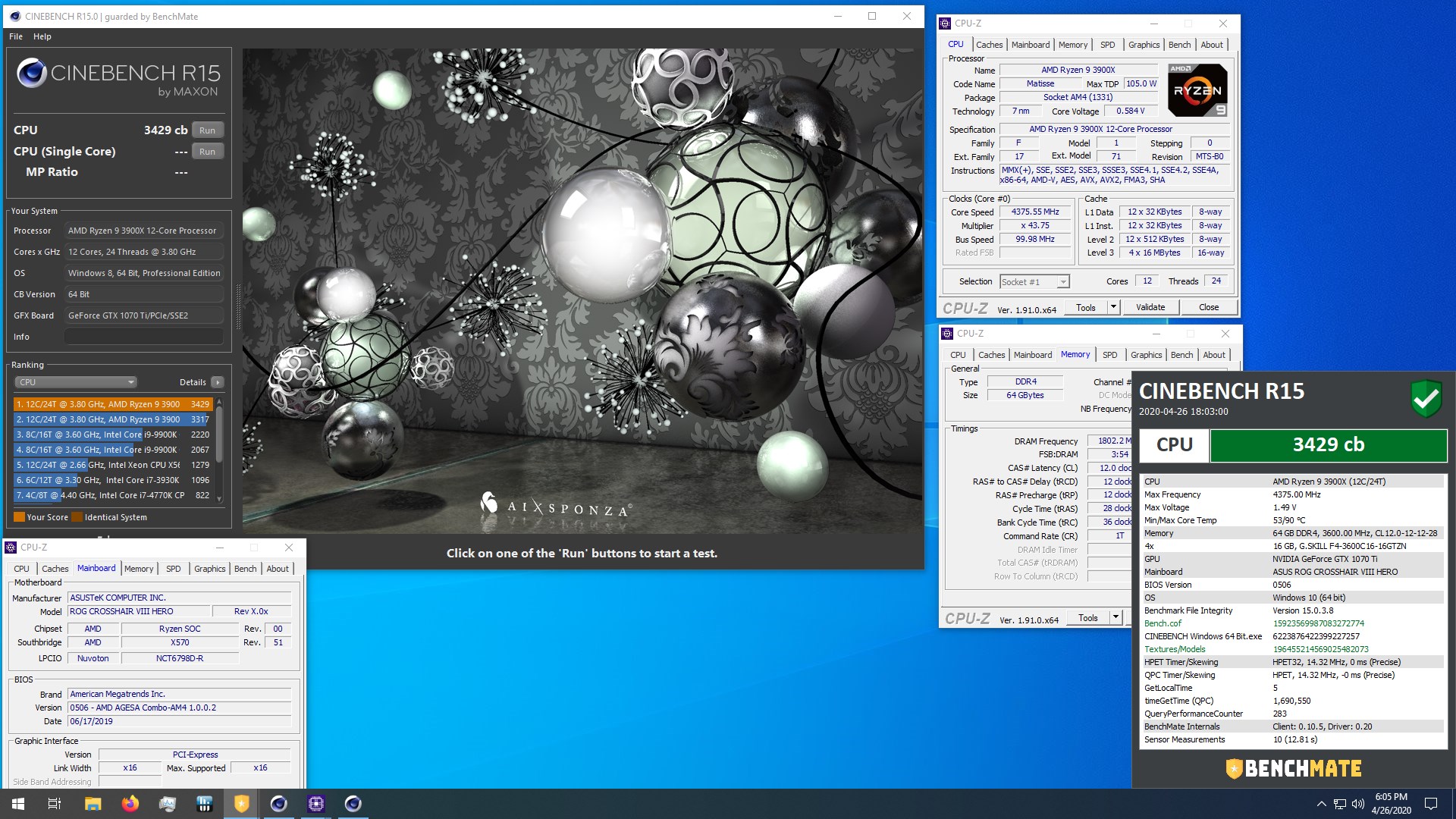
Task: Switch to Memory tab in top CPU-Z
Action: click(1073, 45)
